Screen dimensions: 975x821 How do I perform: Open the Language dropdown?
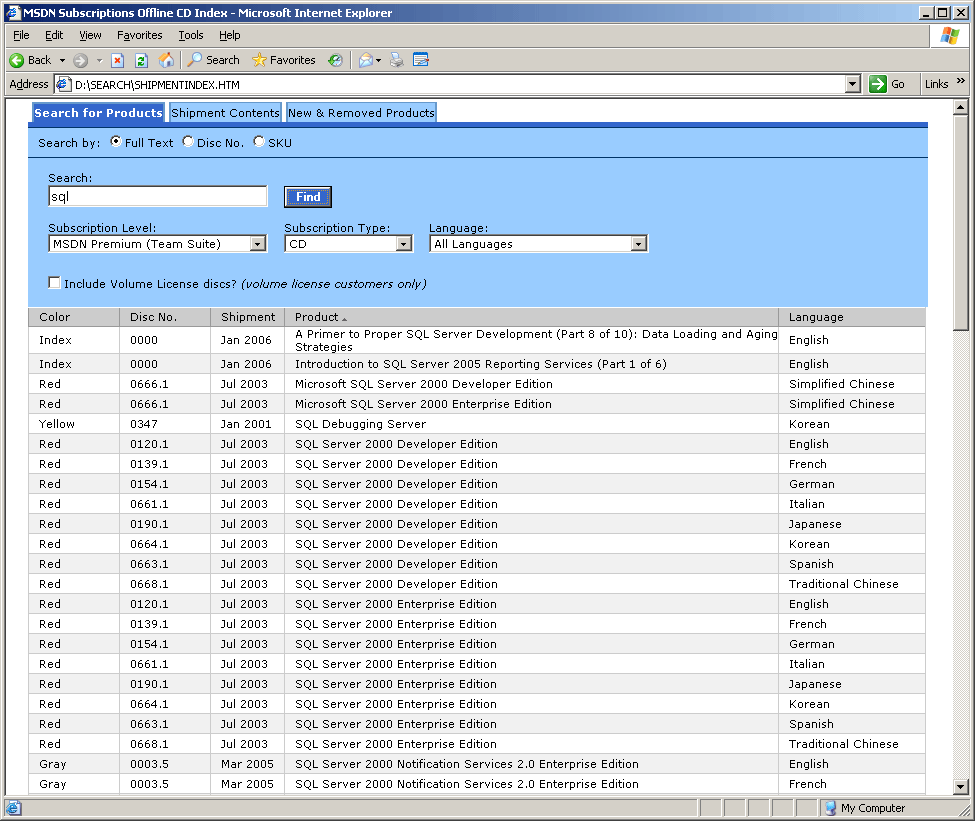[639, 244]
